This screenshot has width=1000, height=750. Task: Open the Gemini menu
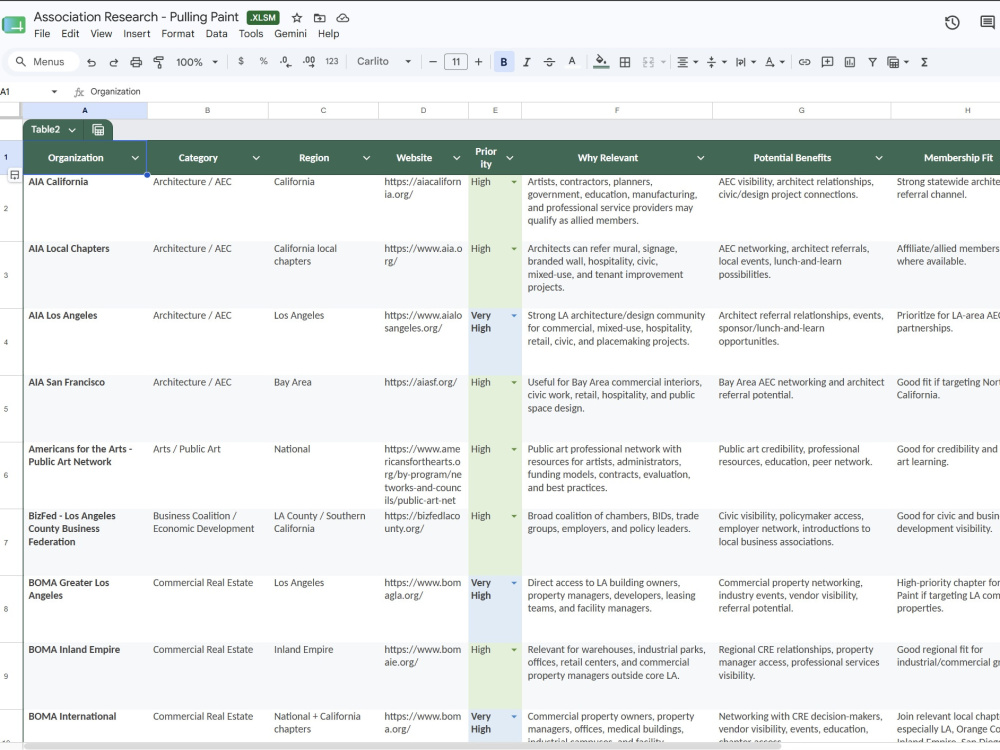pyautogui.click(x=290, y=34)
